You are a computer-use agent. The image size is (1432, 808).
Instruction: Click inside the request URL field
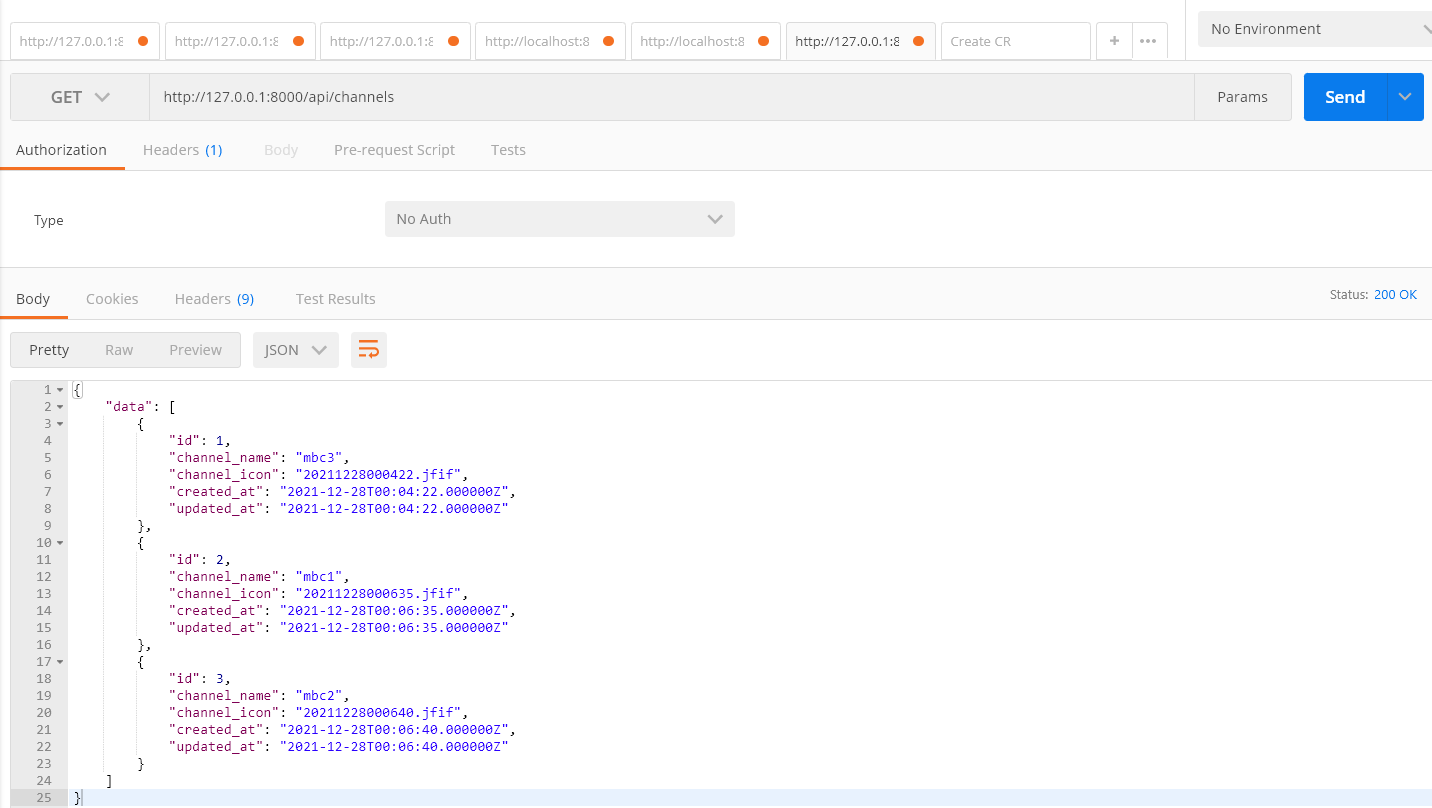coord(600,97)
